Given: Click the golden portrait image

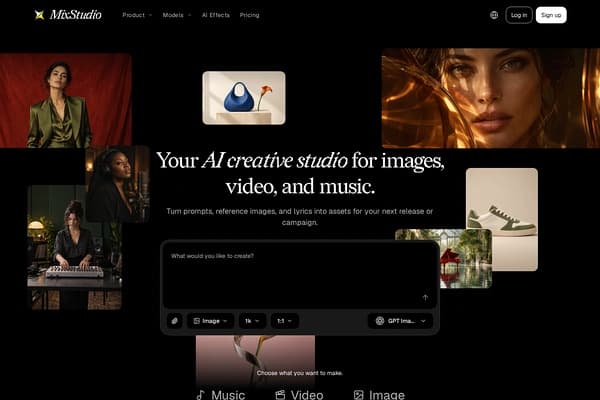Looking at the screenshot, I should 491,98.
